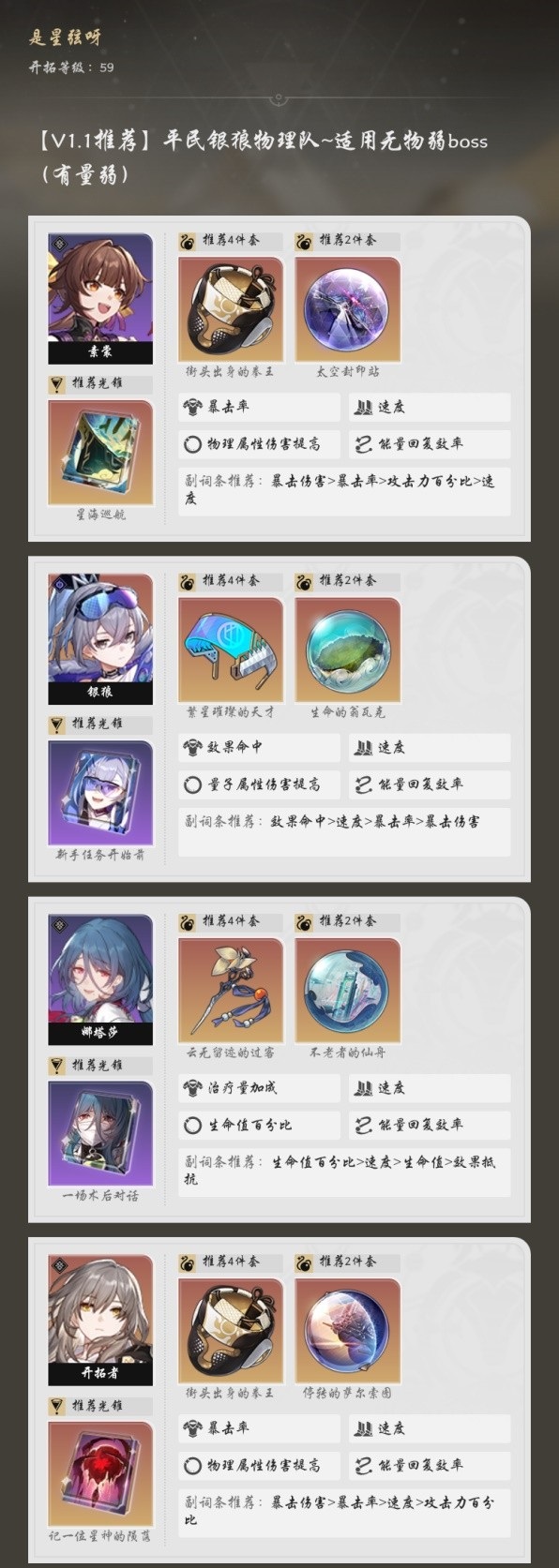The image size is (559, 1568).
Task: Click the 是星弦呀 author name
Action: coord(65,37)
